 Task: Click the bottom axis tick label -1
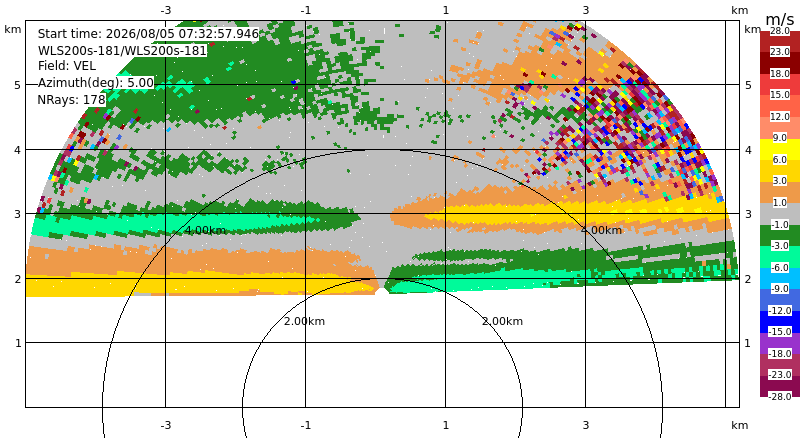[x=306, y=425]
